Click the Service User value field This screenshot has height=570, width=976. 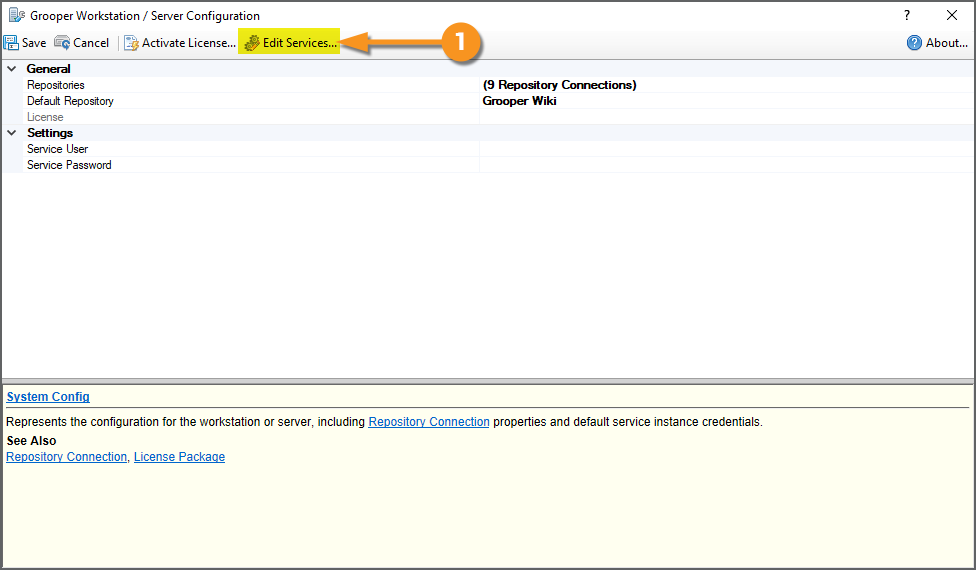point(725,149)
